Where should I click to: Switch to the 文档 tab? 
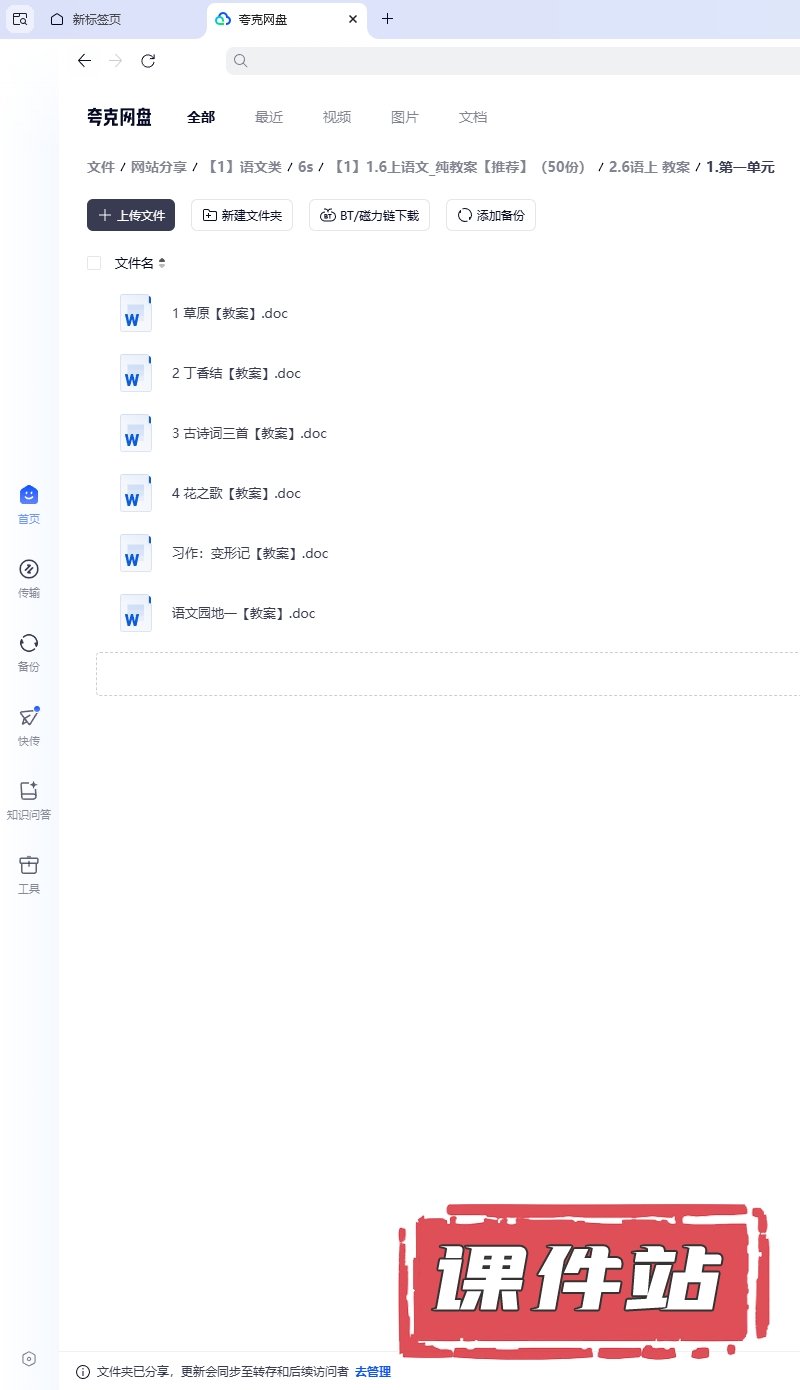[x=473, y=117]
